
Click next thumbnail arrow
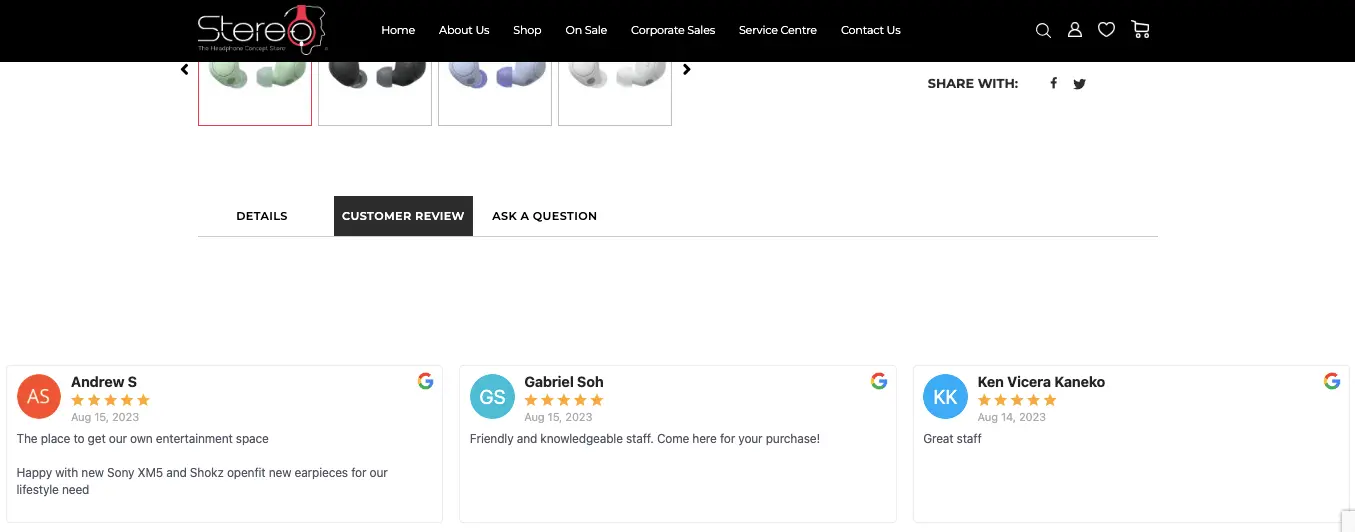click(686, 70)
